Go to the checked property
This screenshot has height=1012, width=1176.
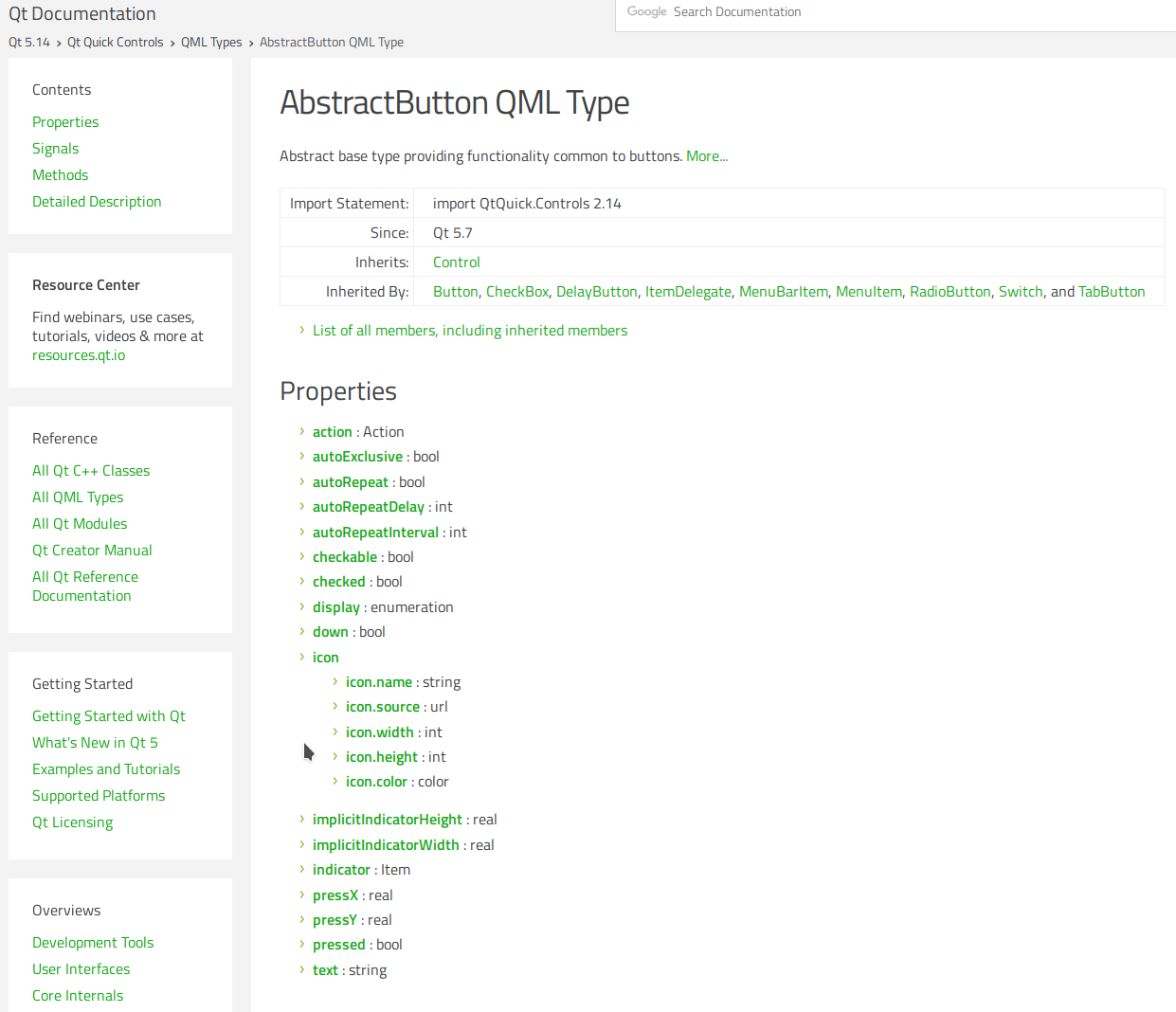pyautogui.click(x=339, y=582)
